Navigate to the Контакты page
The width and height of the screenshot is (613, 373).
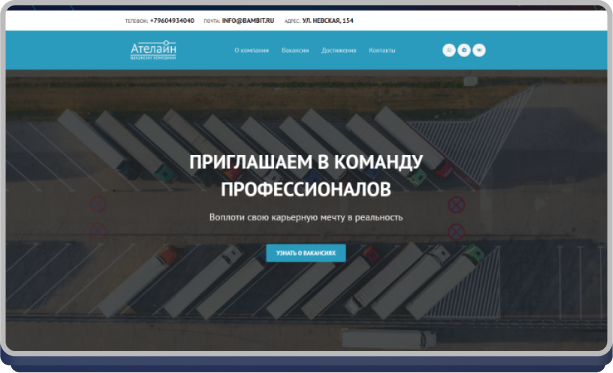pos(382,50)
